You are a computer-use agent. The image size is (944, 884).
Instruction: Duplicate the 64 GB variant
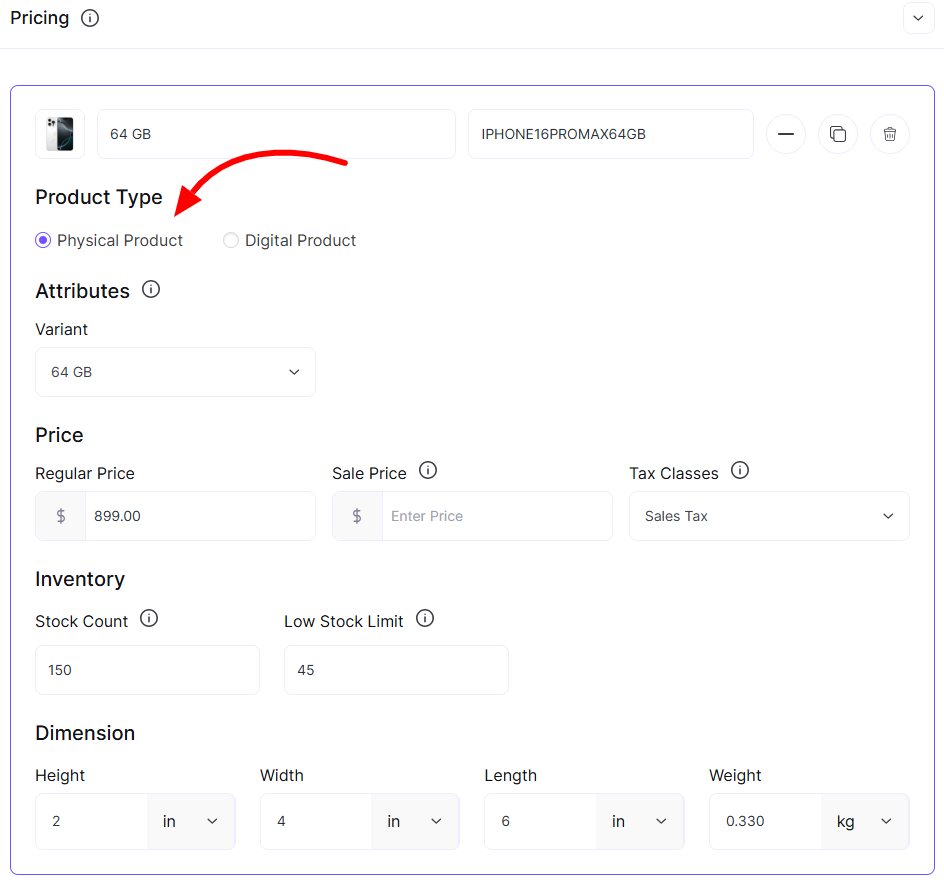(x=837, y=134)
